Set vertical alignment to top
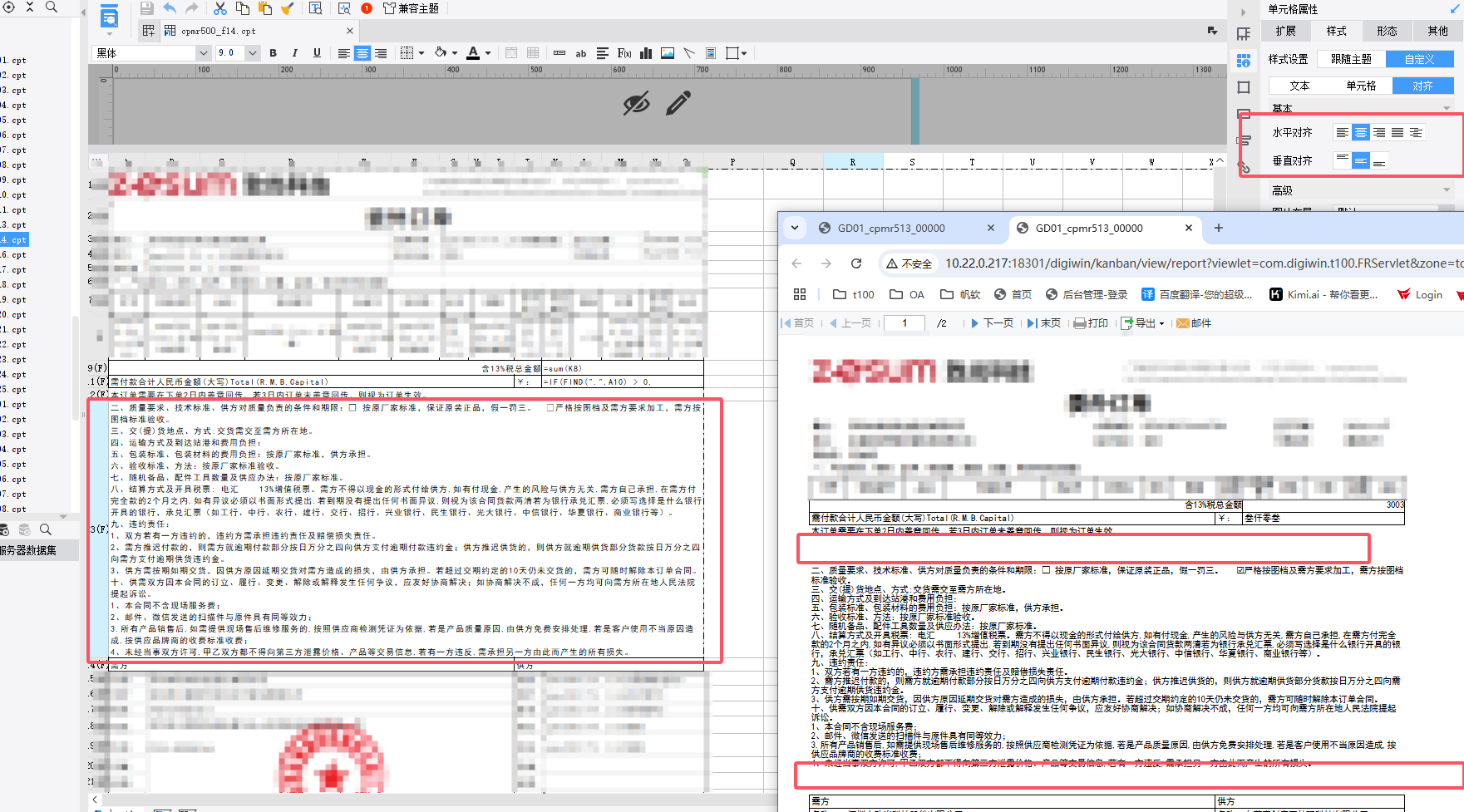Screen dimensions: 1464x812 point(1343,160)
